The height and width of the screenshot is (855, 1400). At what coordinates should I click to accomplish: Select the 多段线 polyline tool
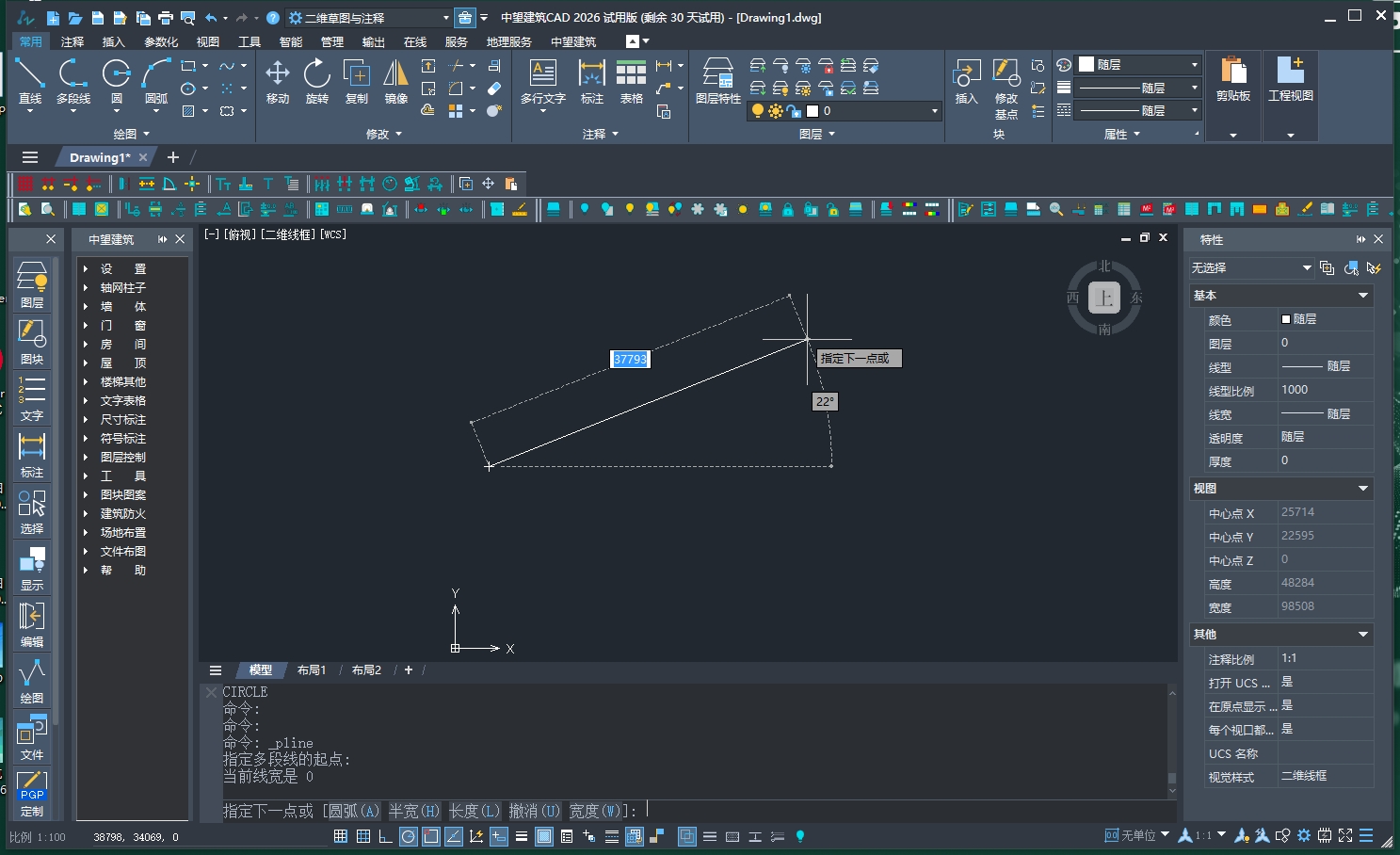point(73,81)
